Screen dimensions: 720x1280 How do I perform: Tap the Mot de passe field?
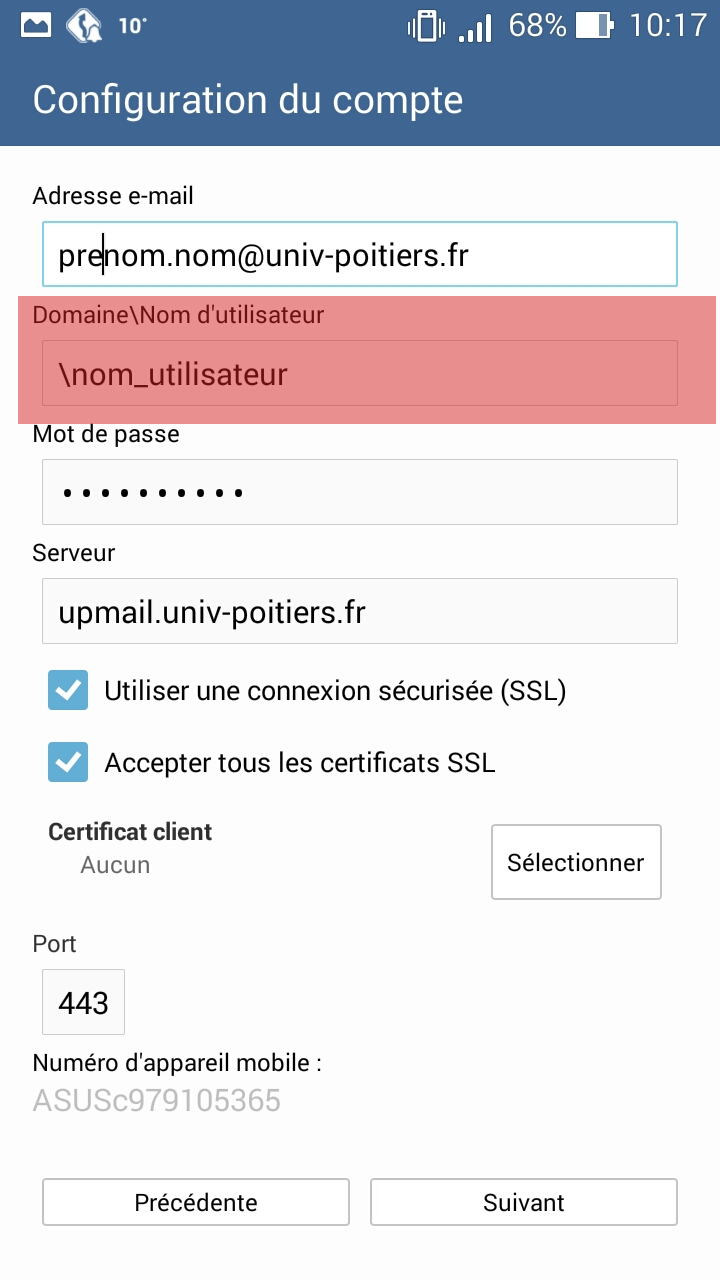(360, 492)
